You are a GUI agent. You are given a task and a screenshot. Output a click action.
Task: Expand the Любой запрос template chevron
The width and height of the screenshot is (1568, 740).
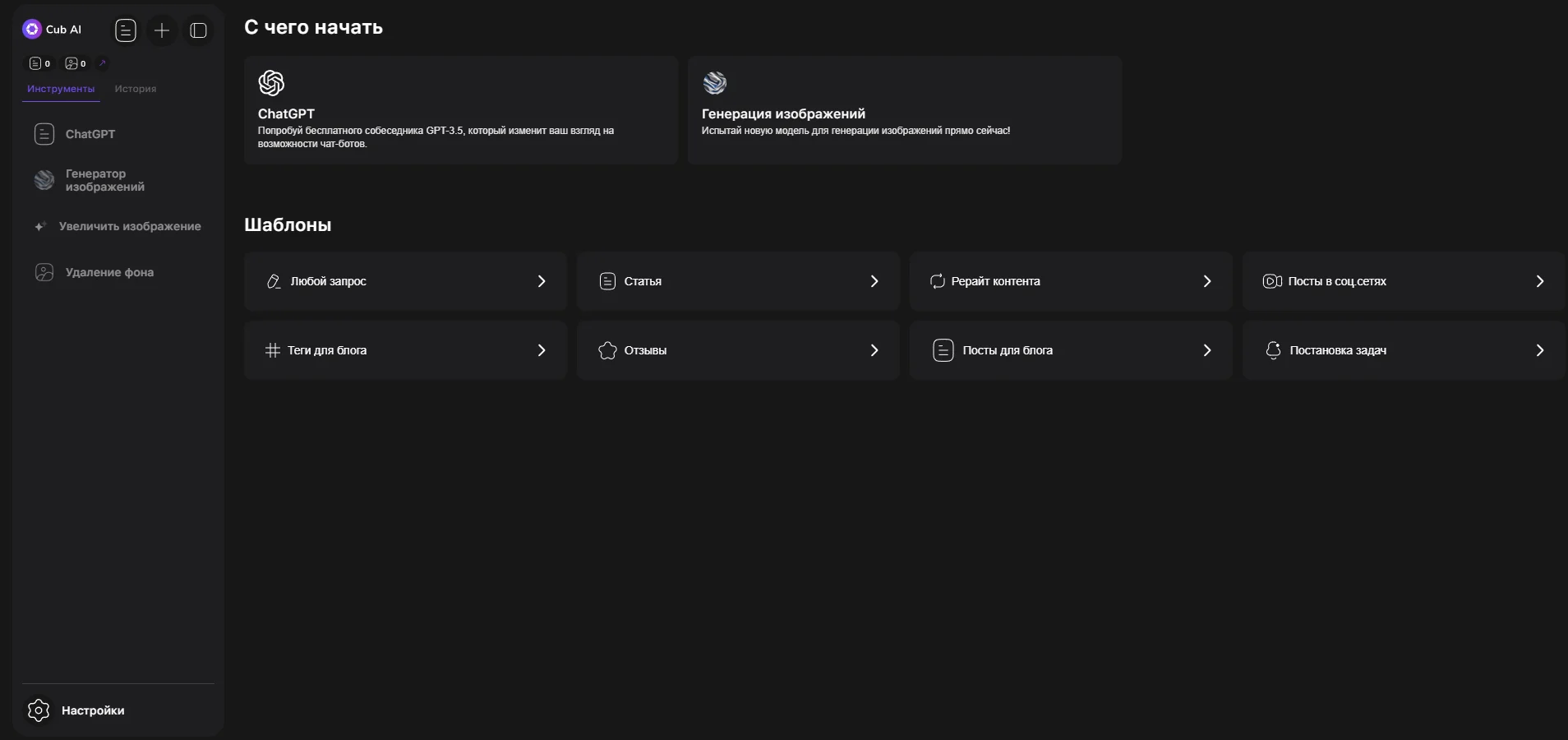pos(542,281)
